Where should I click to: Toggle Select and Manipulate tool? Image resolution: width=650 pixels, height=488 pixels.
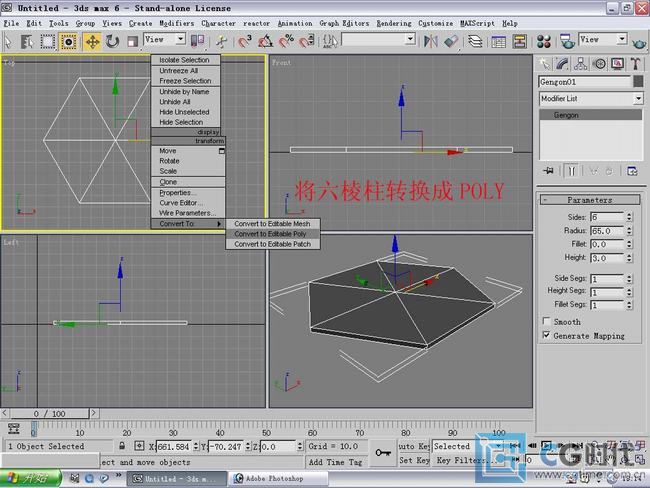[x=221, y=41]
